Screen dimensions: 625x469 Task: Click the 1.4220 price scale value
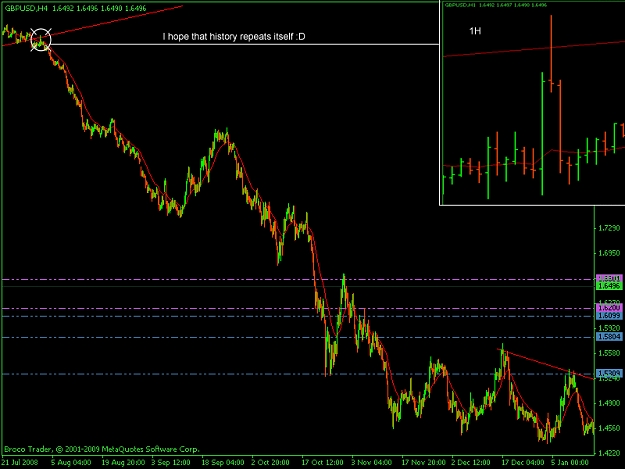coord(609,453)
